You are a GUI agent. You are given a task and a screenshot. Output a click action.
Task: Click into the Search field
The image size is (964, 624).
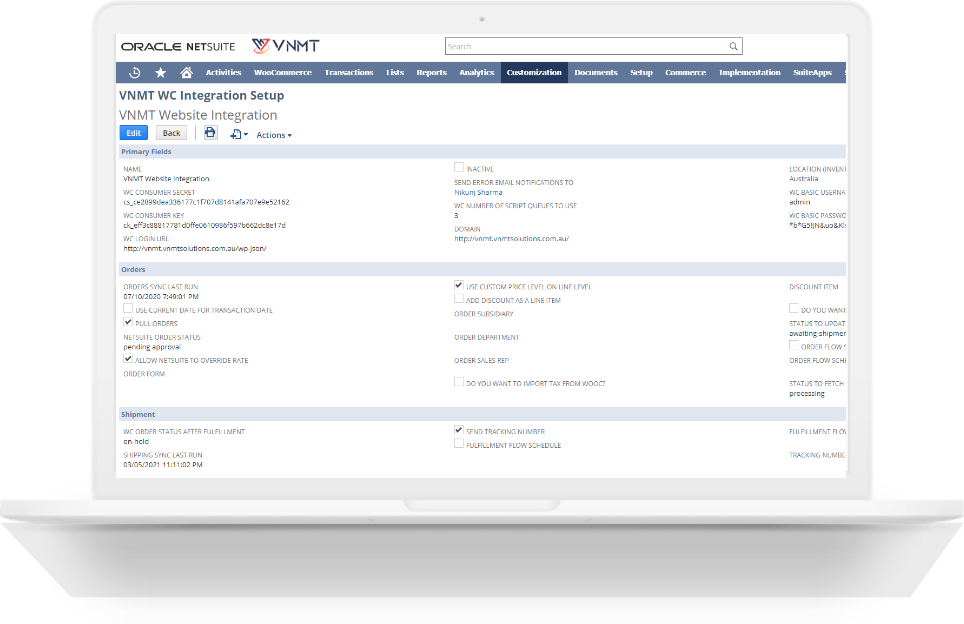click(x=585, y=46)
